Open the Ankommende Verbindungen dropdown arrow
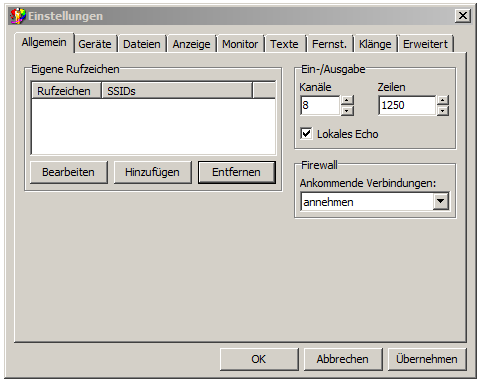 (x=441, y=201)
